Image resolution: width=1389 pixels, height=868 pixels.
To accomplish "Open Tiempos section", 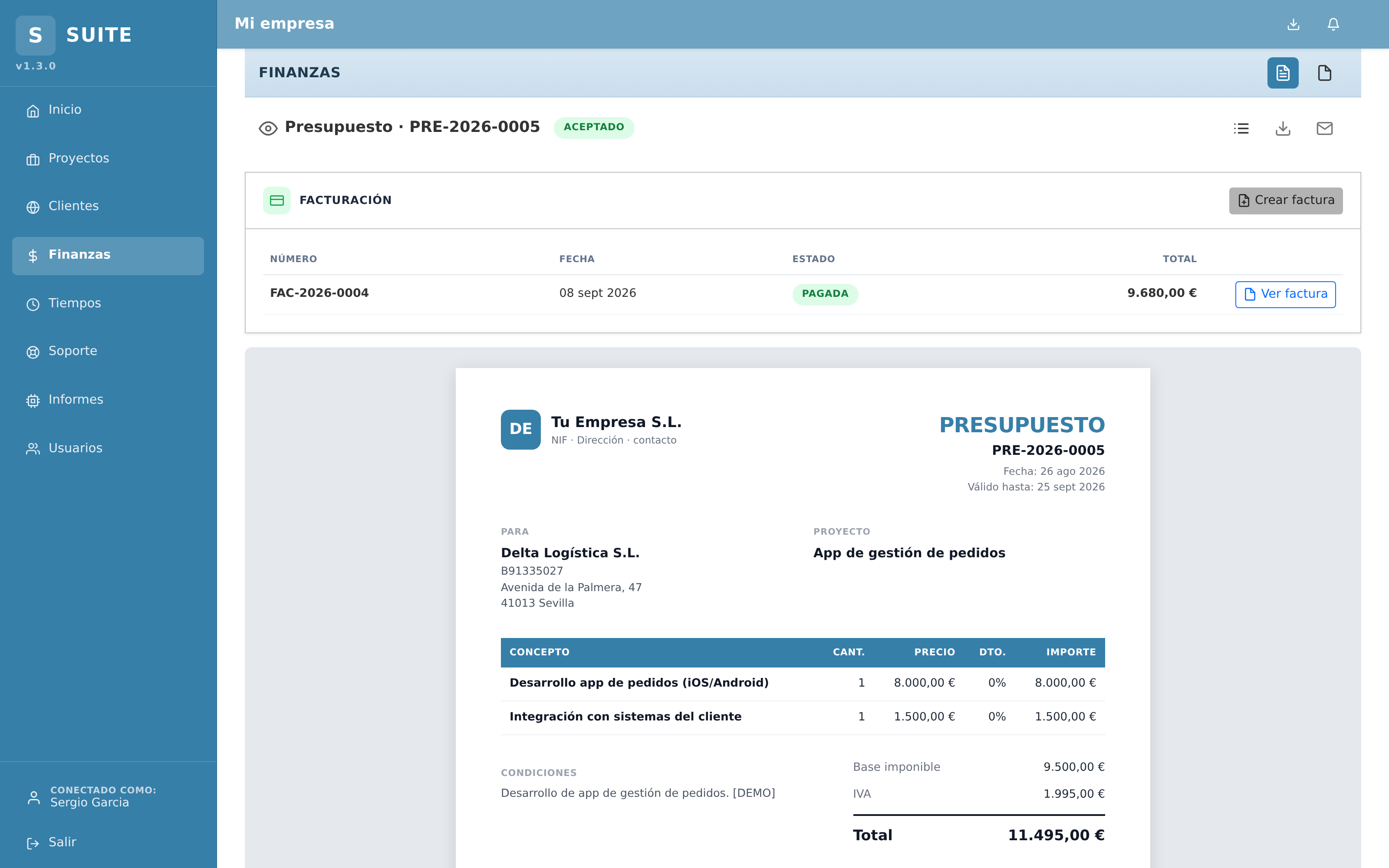I will (108, 304).
